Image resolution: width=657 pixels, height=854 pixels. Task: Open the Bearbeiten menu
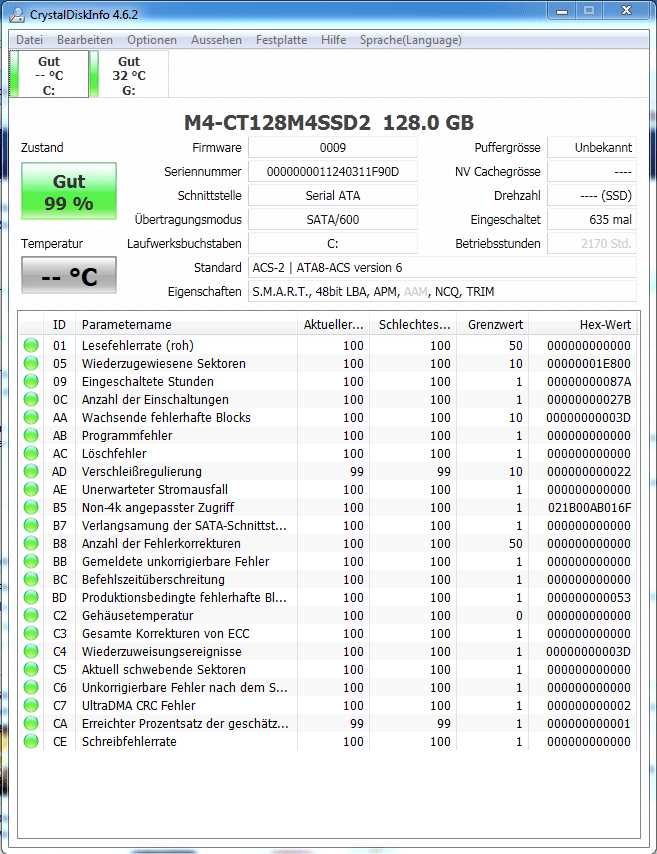point(85,40)
